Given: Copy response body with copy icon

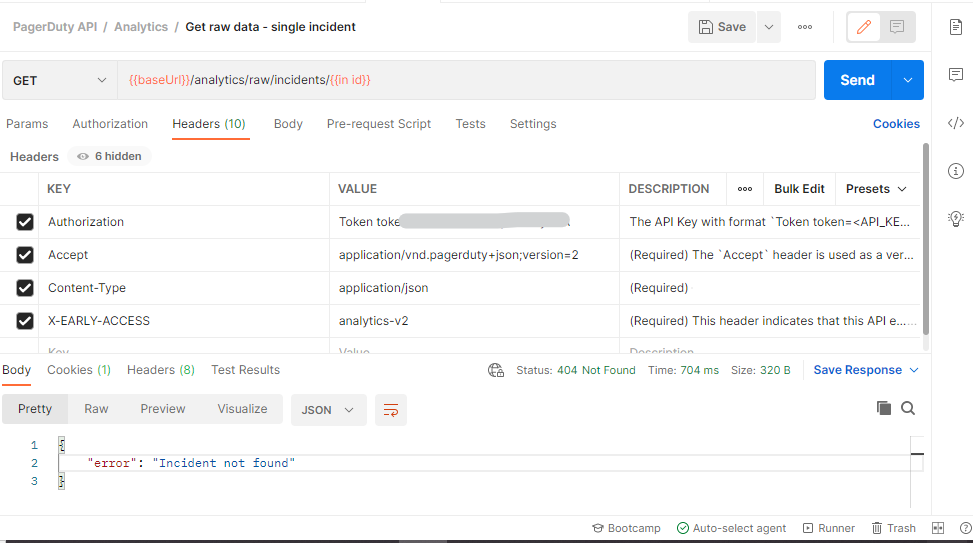Looking at the screenshot, I should 884,408.
